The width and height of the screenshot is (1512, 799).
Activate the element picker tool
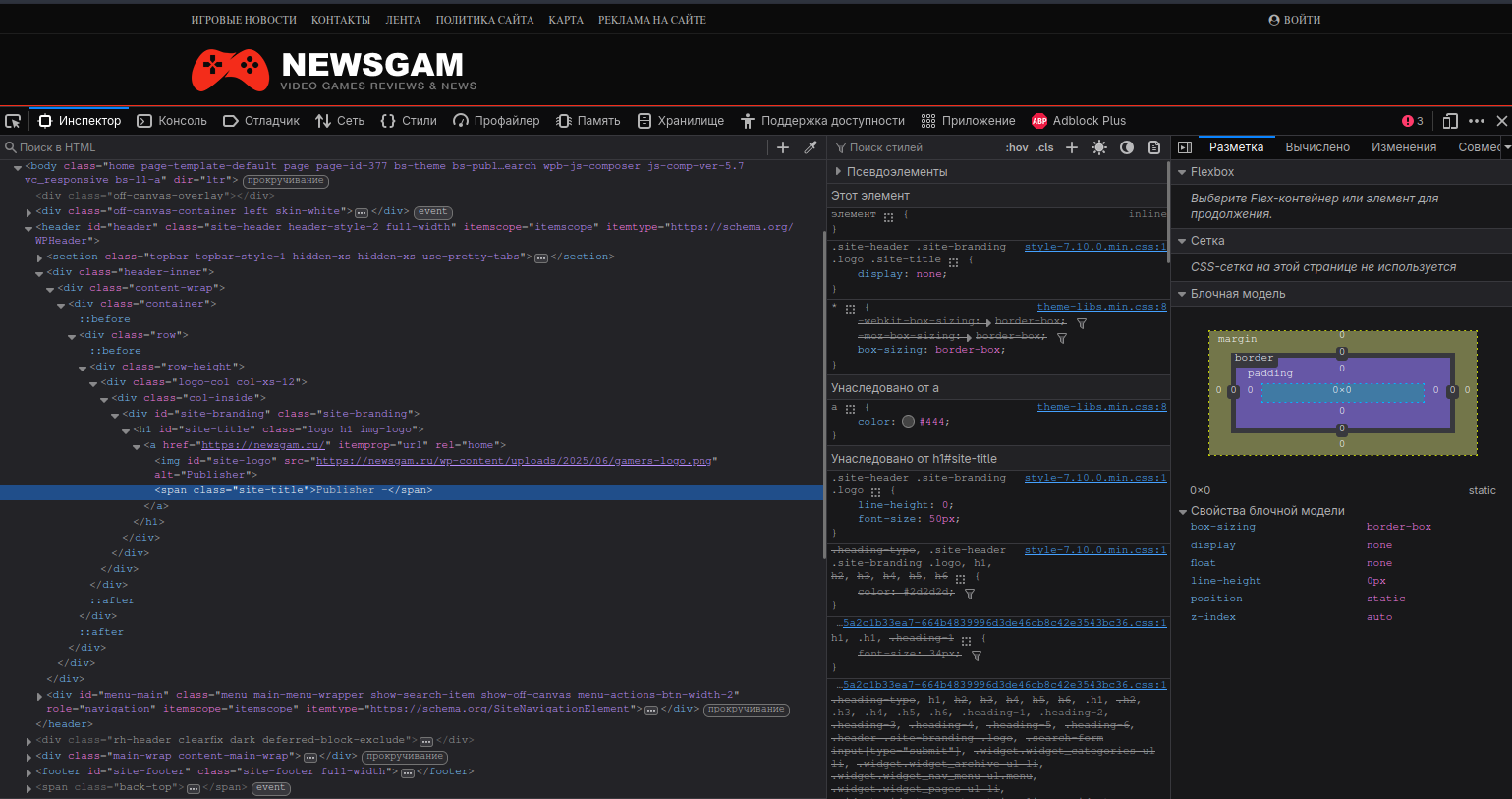[13, 121]
